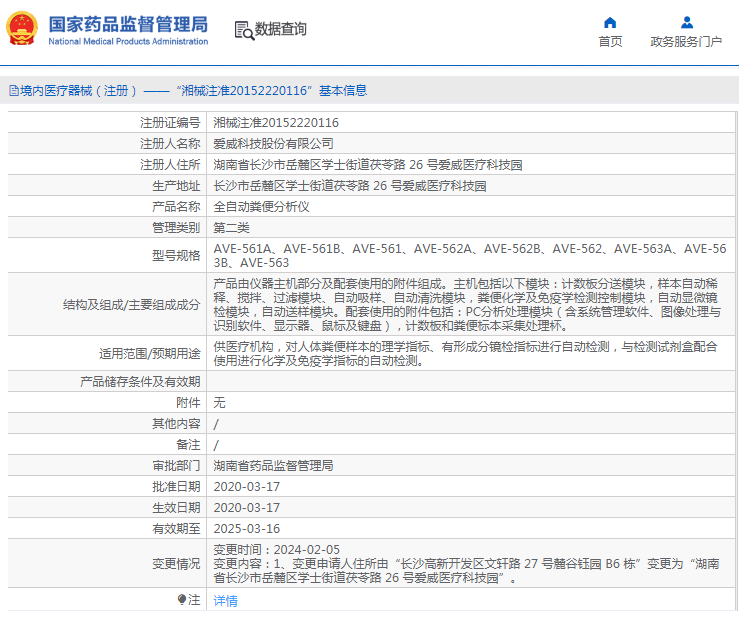Click the 有效期至 row label
Image resolution: width=739 pixels, height=618 pixels.
[x=176, y=529]
